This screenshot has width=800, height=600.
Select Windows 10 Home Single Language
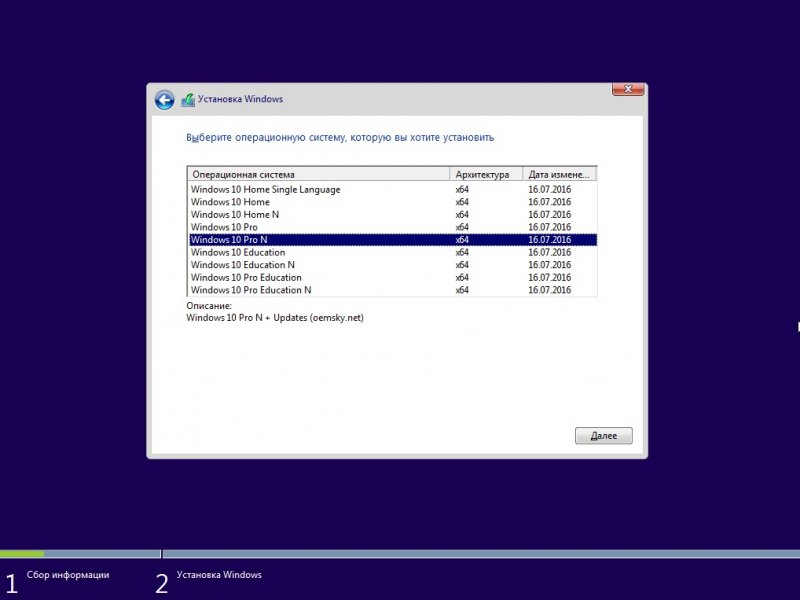coord(393,189)
